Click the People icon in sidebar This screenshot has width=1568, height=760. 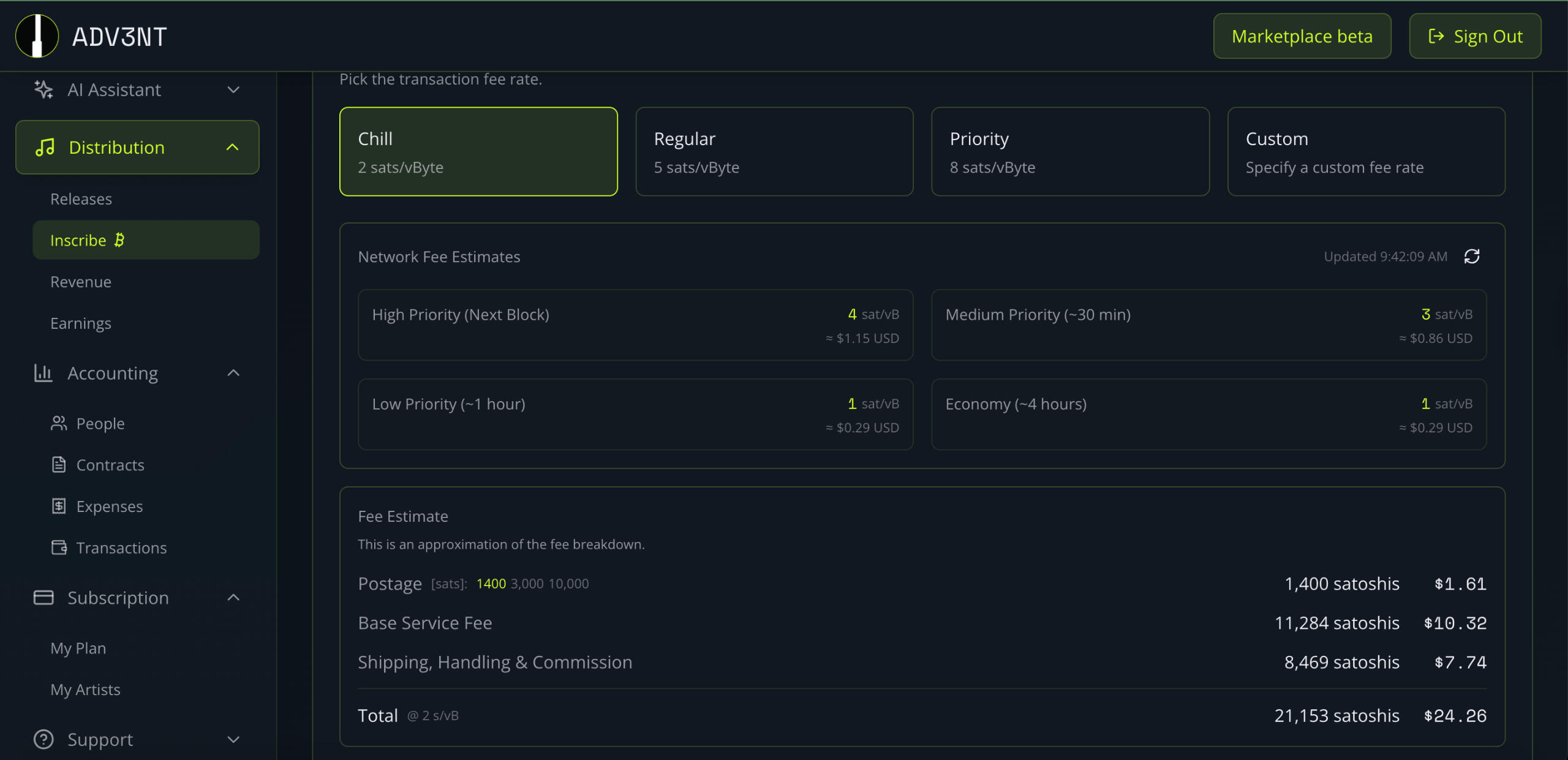59,423
